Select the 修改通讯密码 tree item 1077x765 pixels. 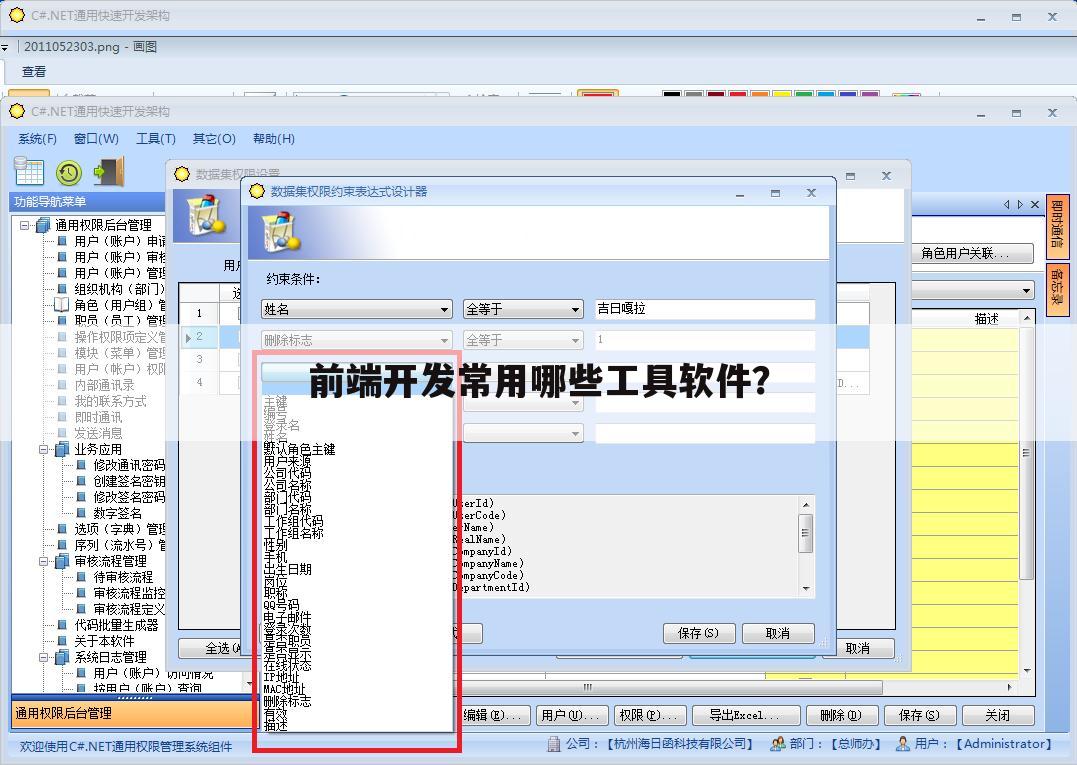129,465
